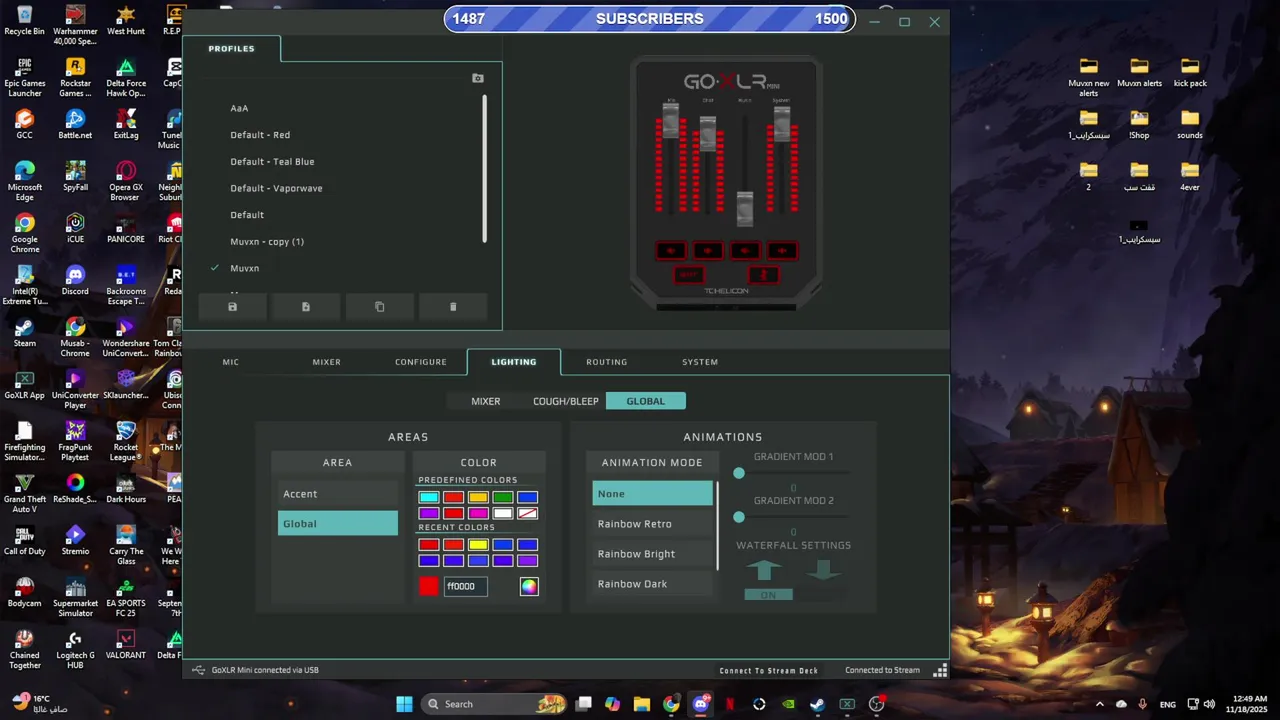The image size is (1280, 720).
Task: Open the Recycle Bin on desktop
Action: point(25,21)
